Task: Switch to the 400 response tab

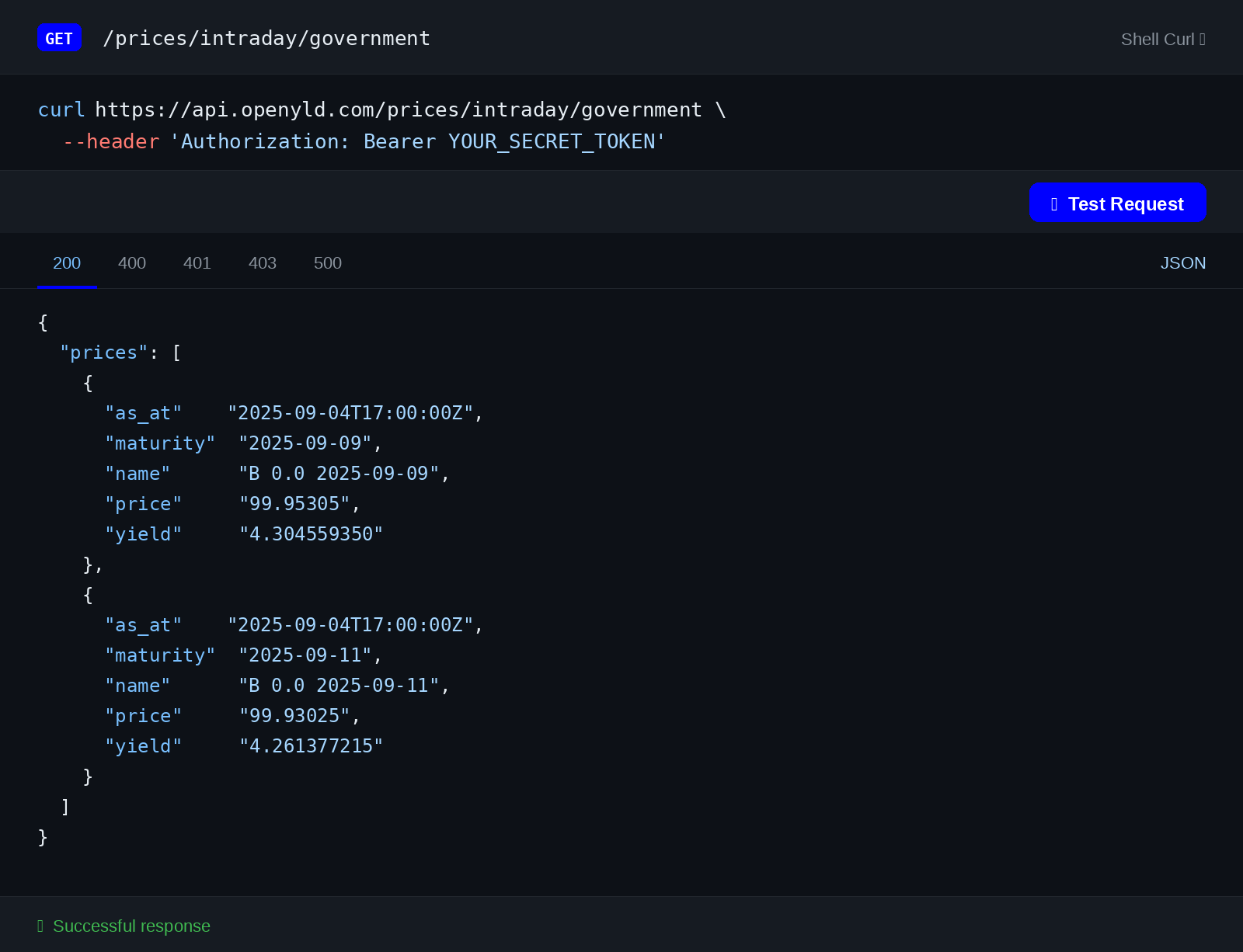Action: pos(131,263)
